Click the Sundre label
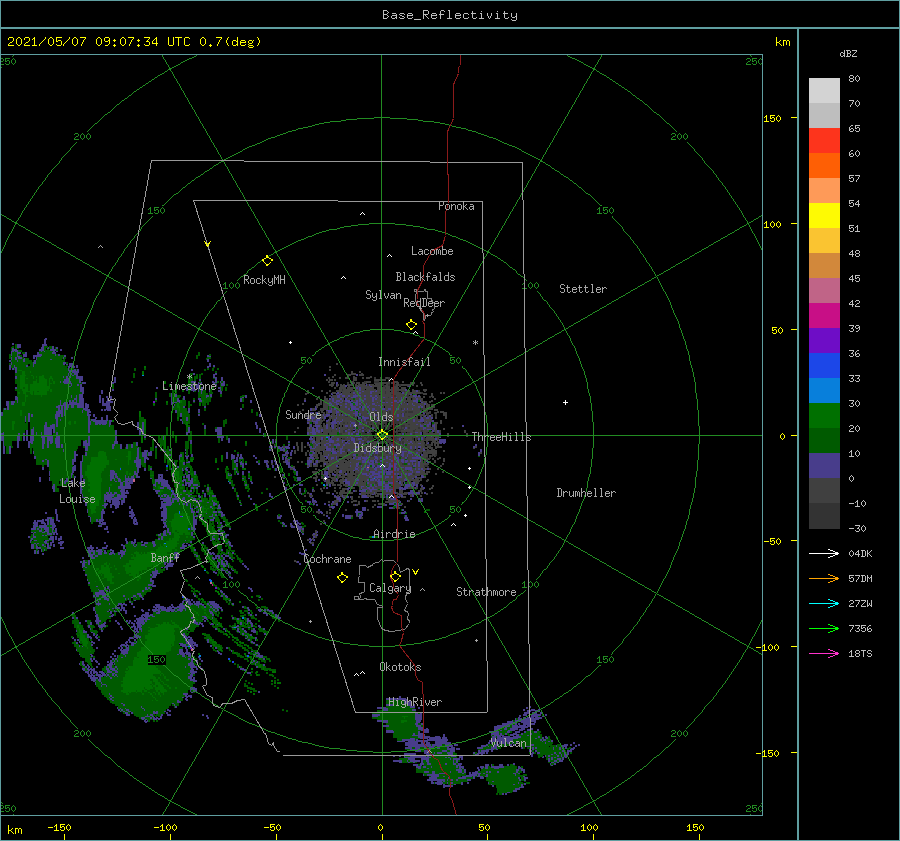Viewport: 900px width, 841px height. (303, 414)
